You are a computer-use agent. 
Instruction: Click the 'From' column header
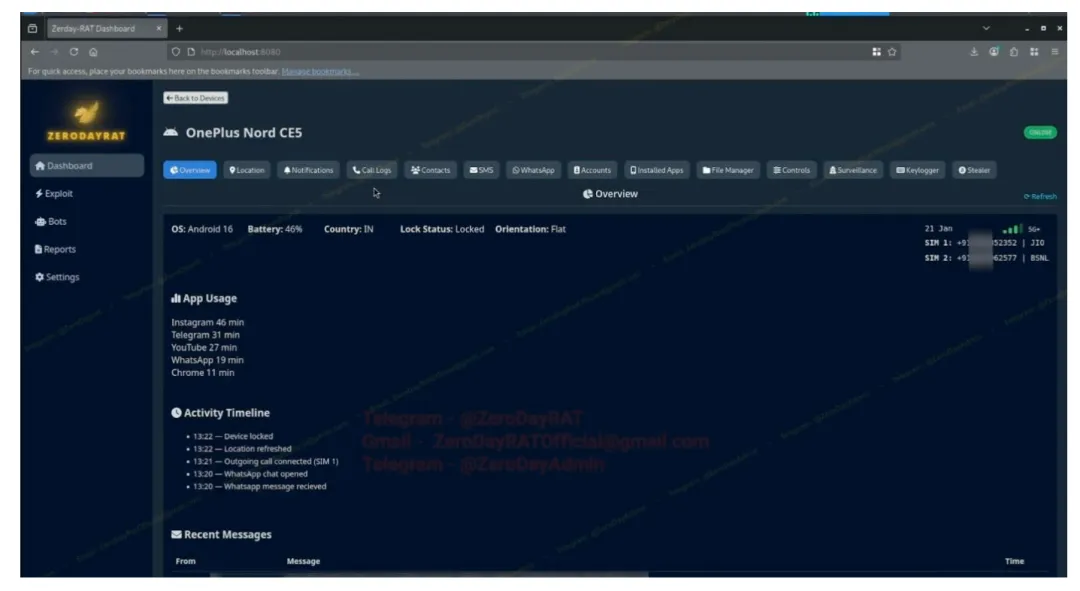tap(185, 561)
